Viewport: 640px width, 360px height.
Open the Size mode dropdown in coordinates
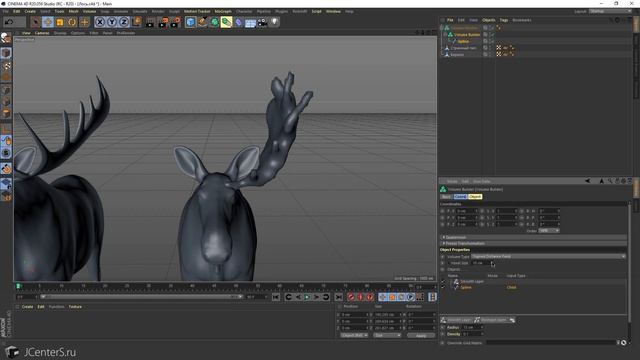(387, 336)
